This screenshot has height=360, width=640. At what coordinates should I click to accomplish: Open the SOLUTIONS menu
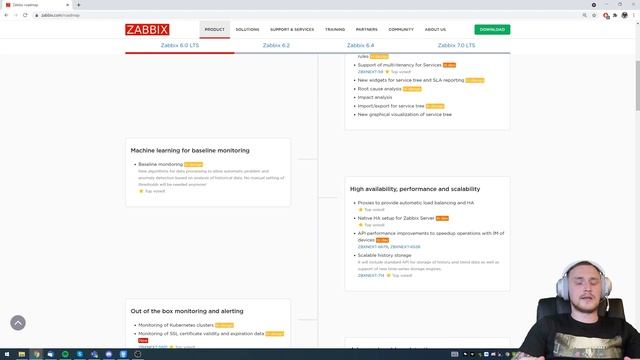[247, 29]
